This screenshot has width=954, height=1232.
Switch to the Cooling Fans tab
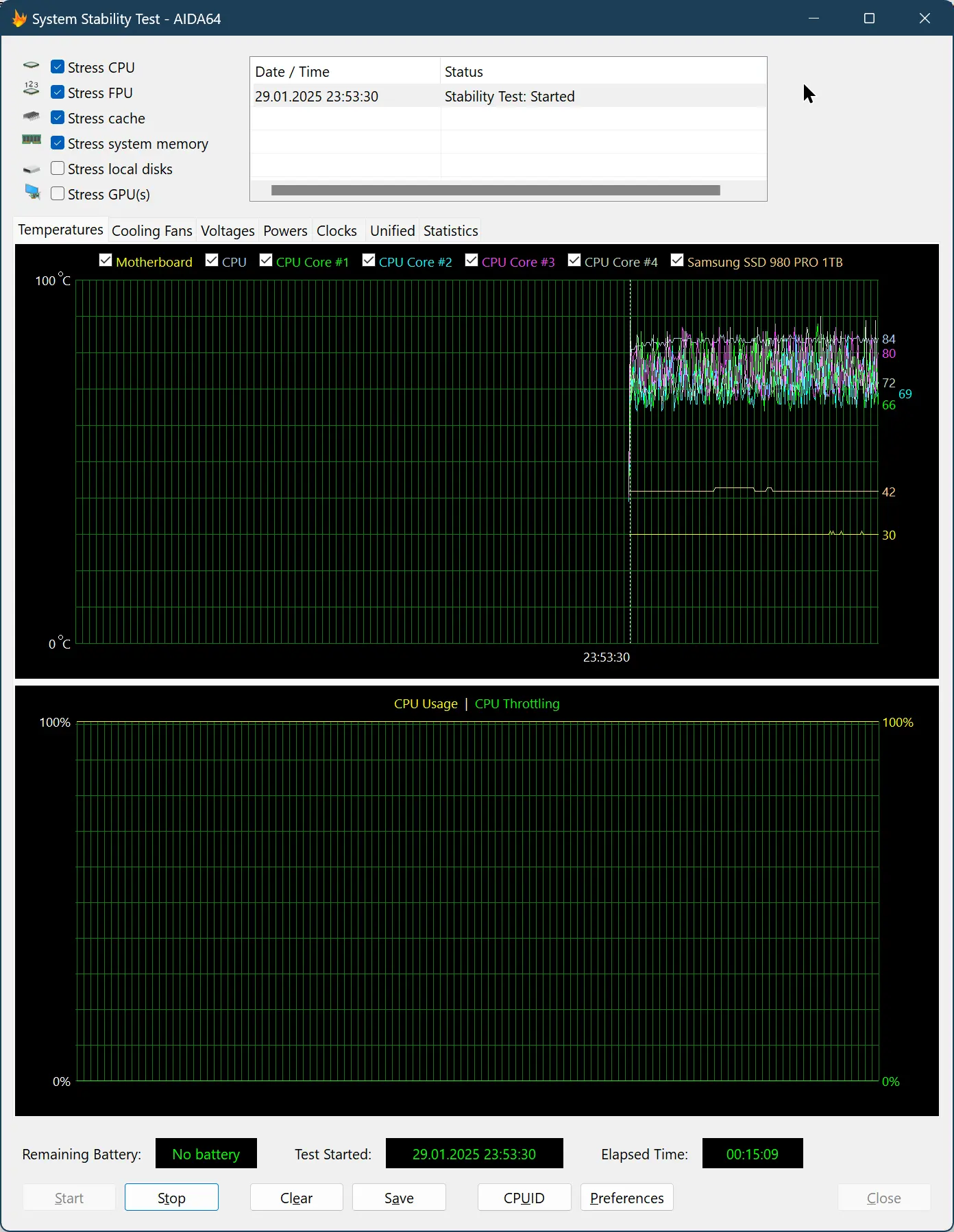pyautogui.click(x=151, y=231)
